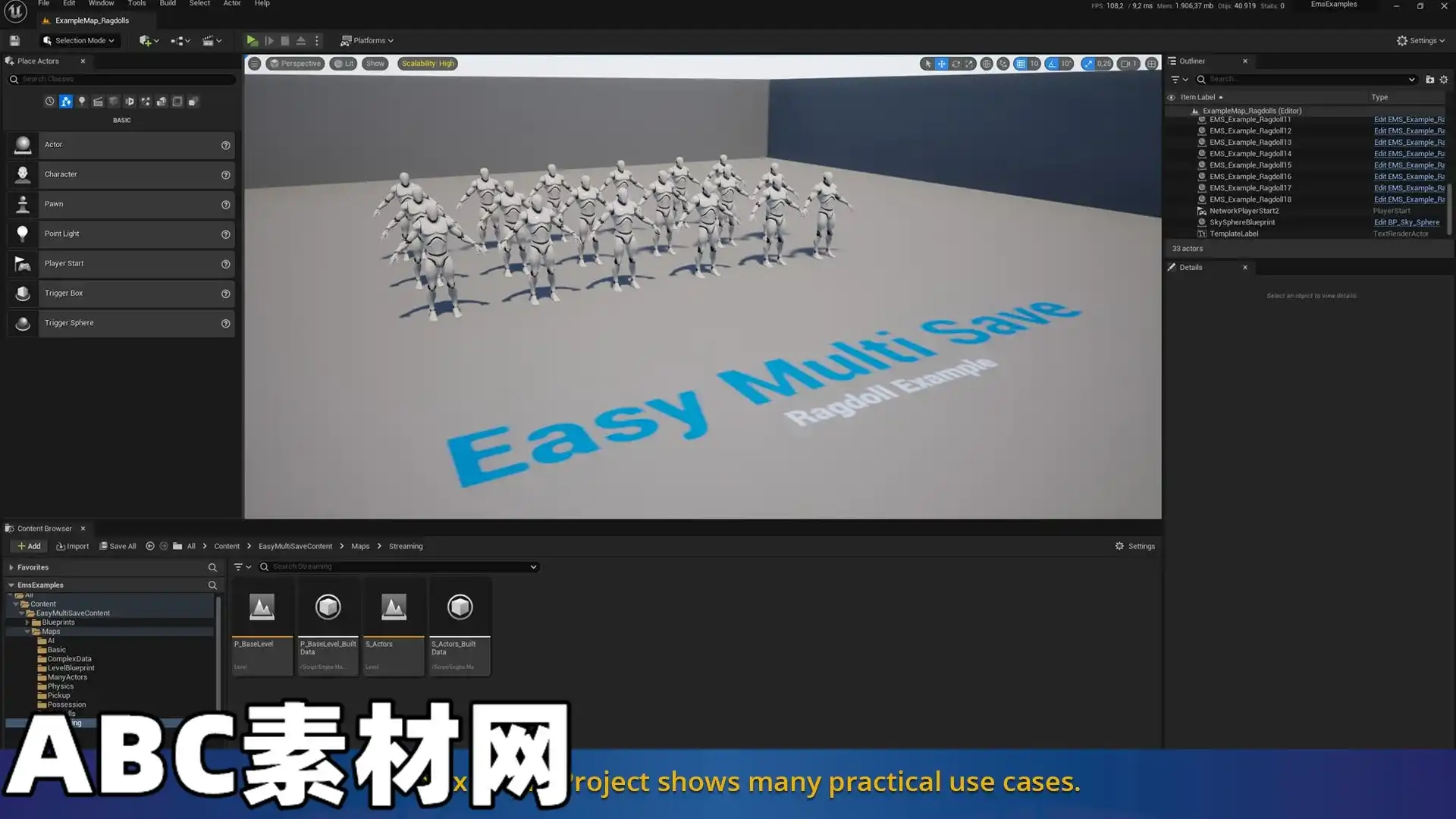Switch to the ExampleMap_Ragdolls tab
Image resolution: width=1456 pixels, height=819 pixels.
(91, 21)
